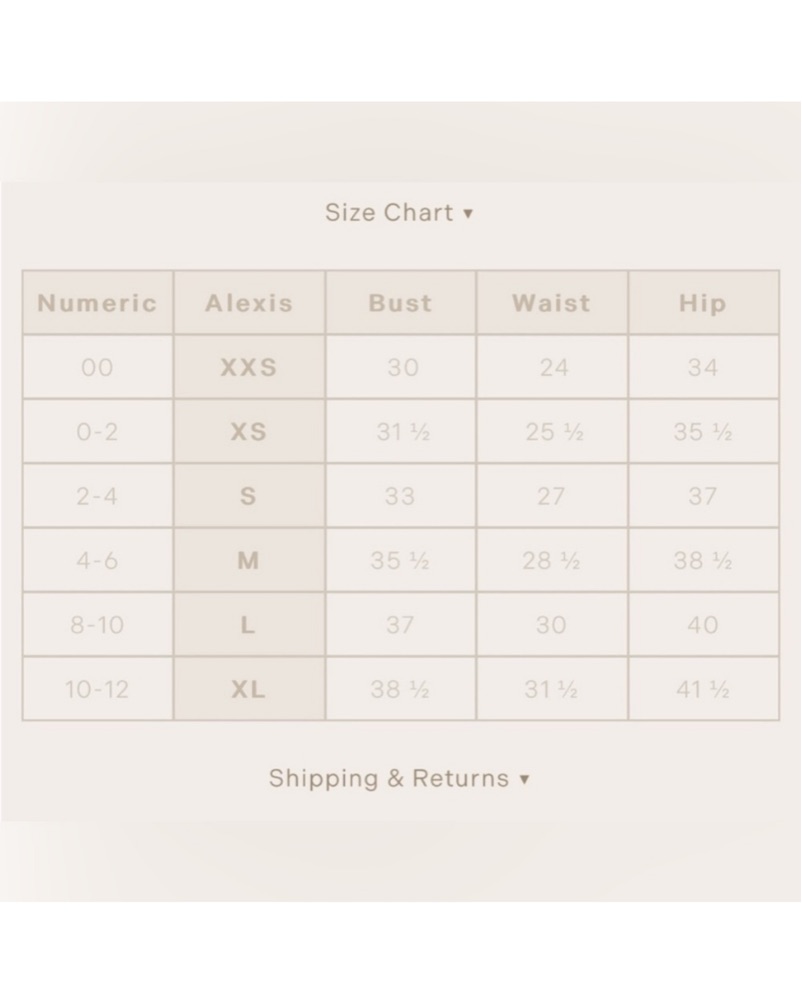This screenshot has height=1000, width=802.
Task: Choose the M size cell
Action: pos(249,561)
